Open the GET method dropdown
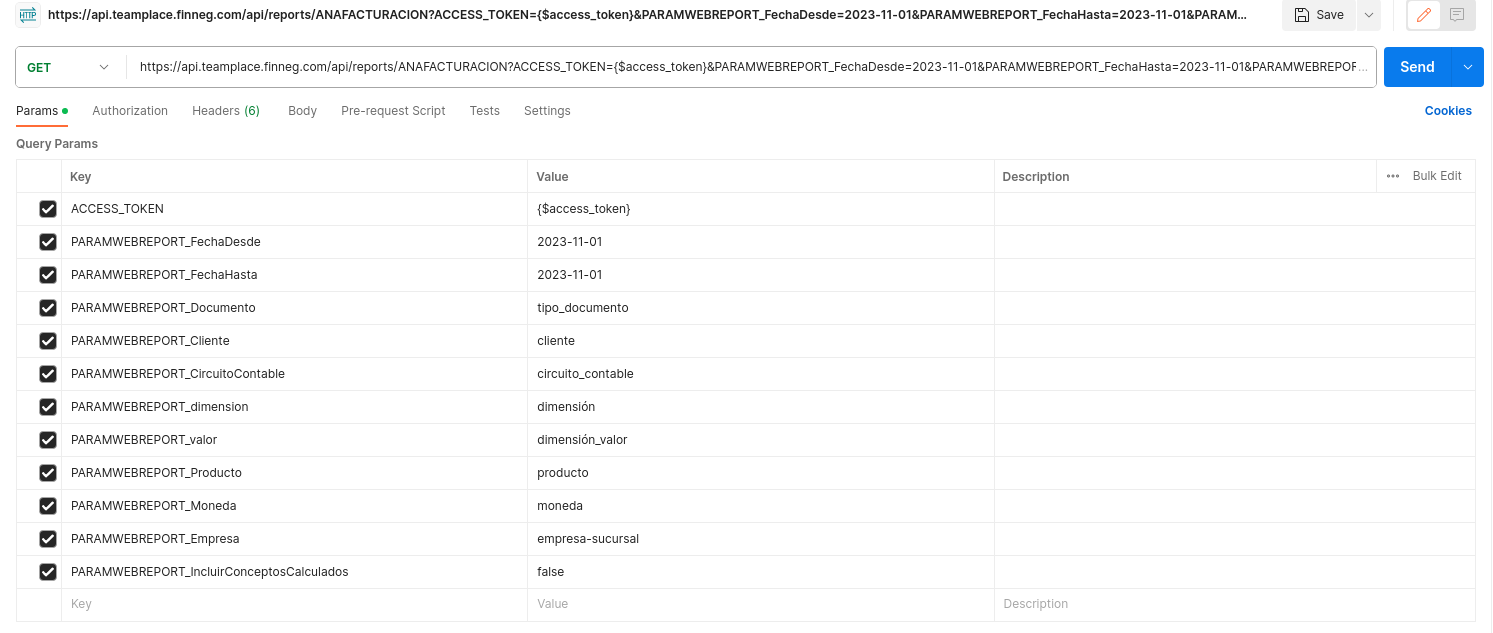Image resolution: width=1493 pixels, height=633 pixels. coord(69,67)
